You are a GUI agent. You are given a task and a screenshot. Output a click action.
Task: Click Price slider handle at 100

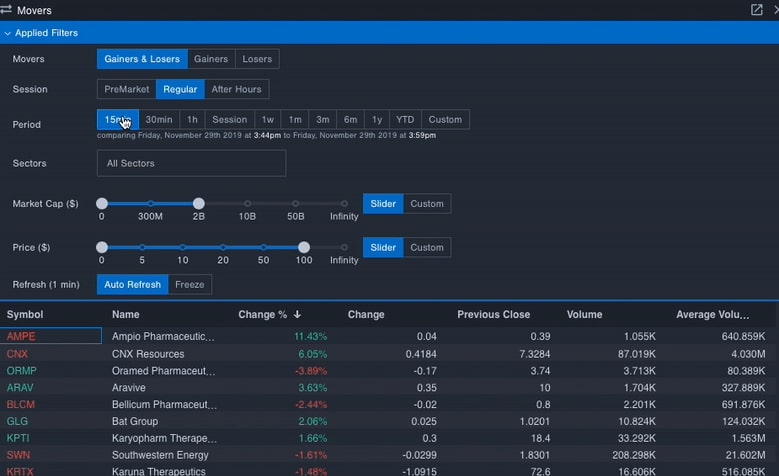(x=304, y=247)
